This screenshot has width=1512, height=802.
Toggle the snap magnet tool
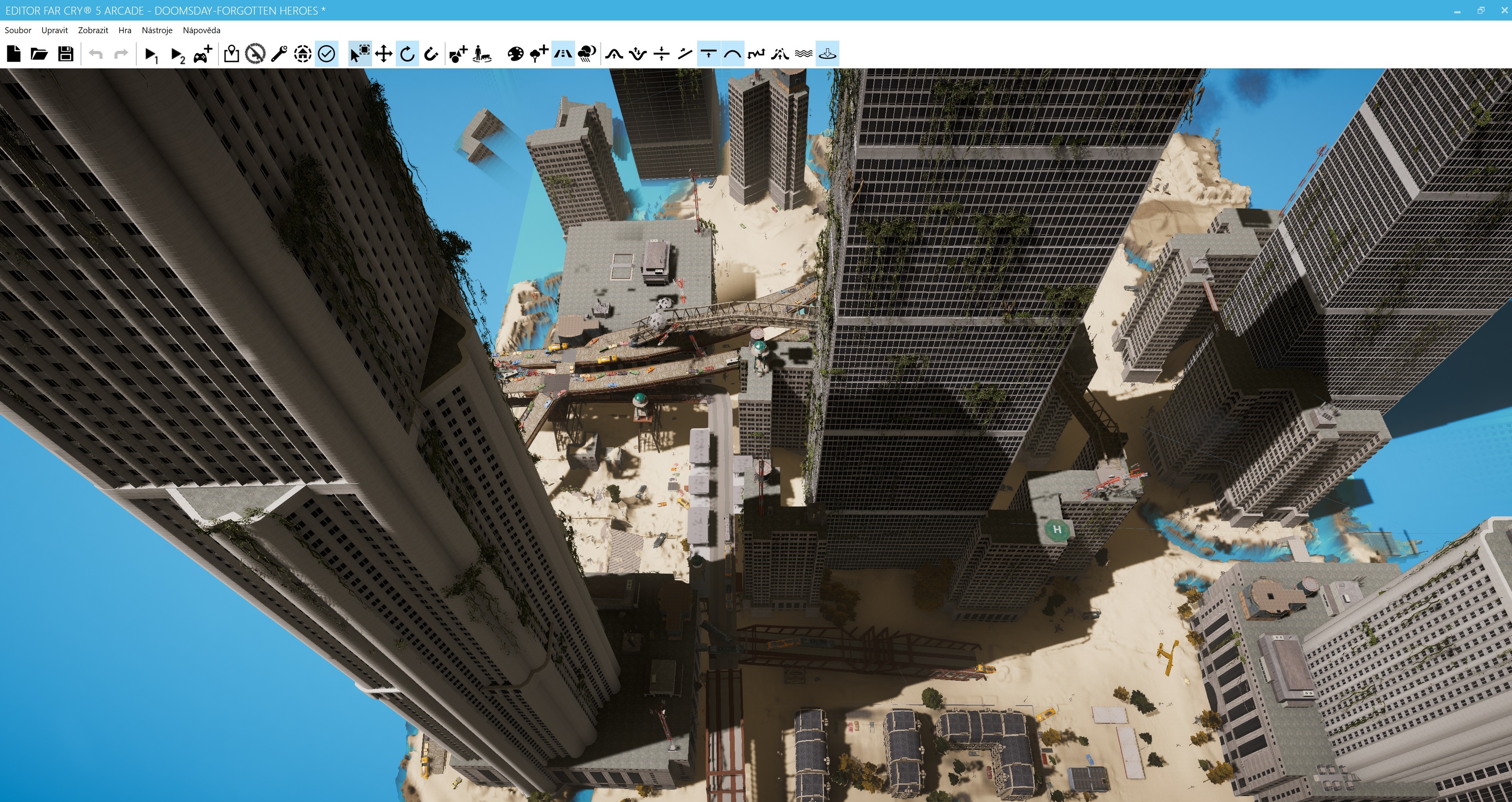tap(431, 54)
